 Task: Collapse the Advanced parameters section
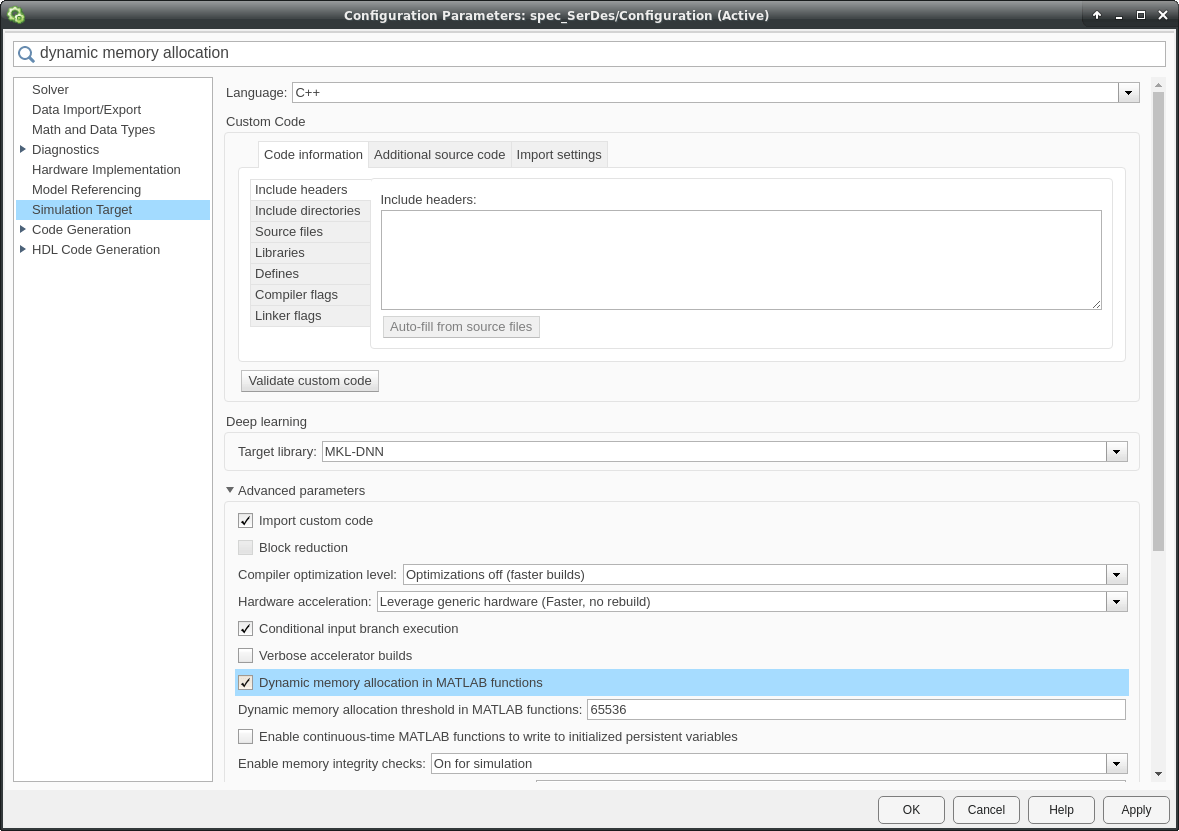coord(230,491)
